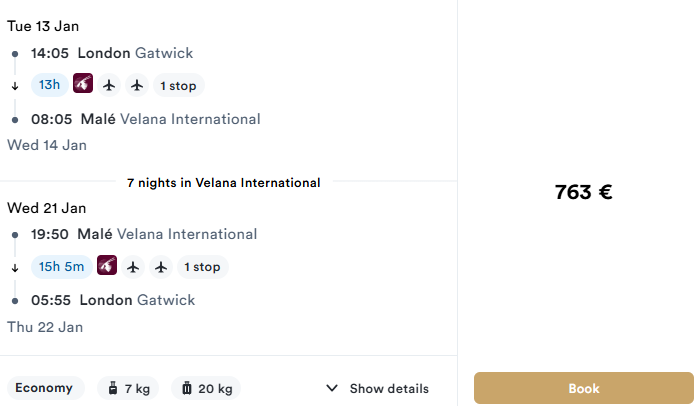
Task: Click the 13h outbound duration badge
Action: click(x=49, y=85)
